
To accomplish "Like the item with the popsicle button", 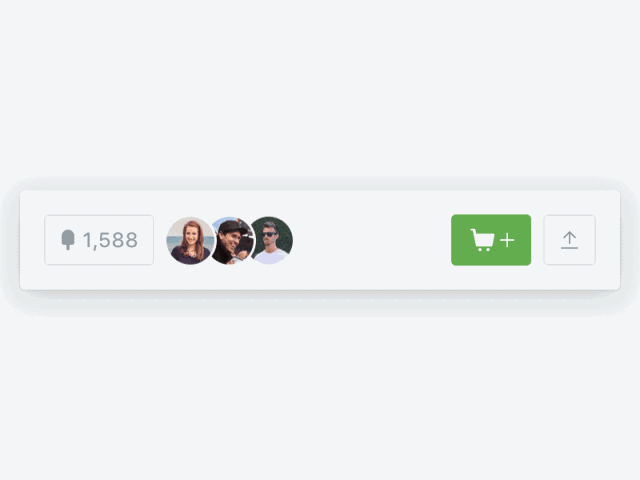I will (99, 240).
